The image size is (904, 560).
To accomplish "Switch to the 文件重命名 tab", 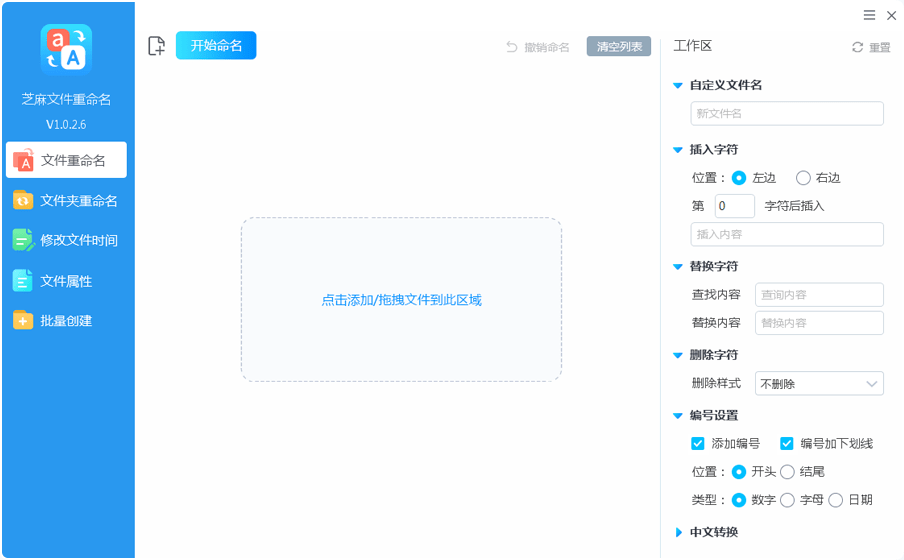I will click(66, 160).
